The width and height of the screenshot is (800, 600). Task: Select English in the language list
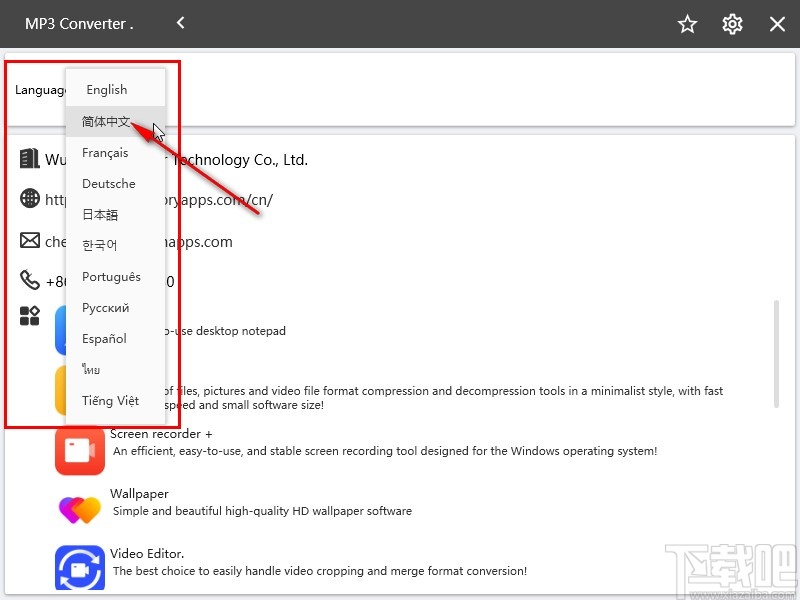coord(115,90)
